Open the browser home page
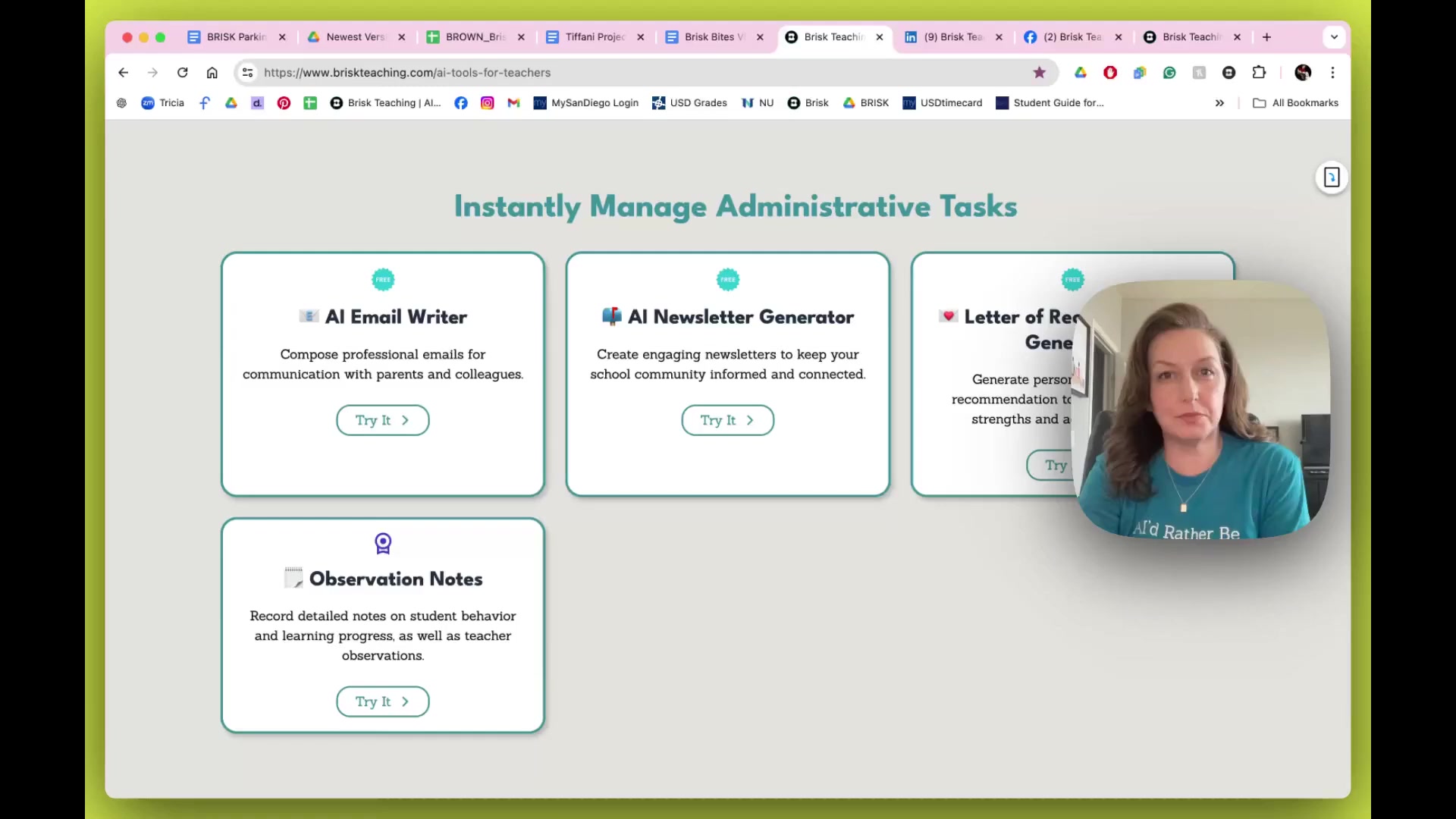The image size is (1456, 819). pos(212,73)
